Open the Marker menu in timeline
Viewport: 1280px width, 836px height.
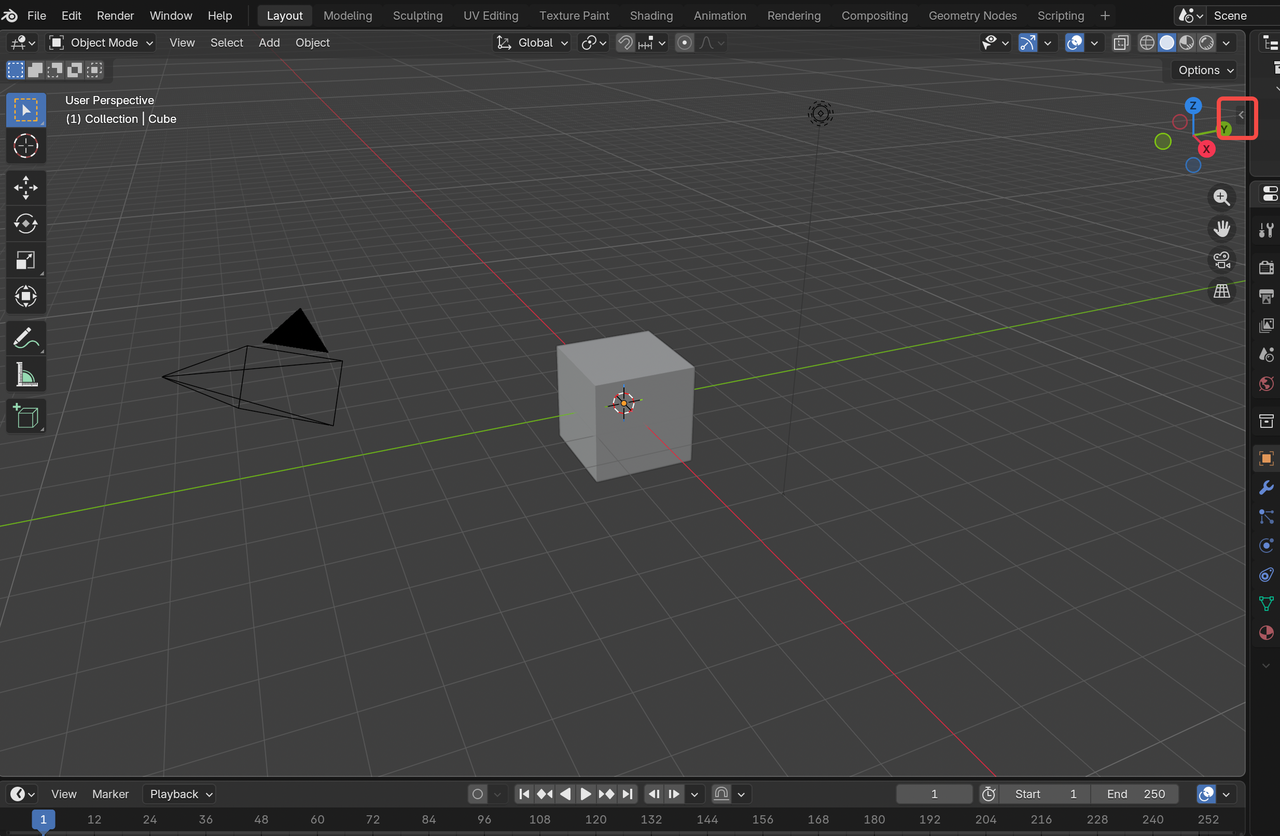(x=110, y=794)
